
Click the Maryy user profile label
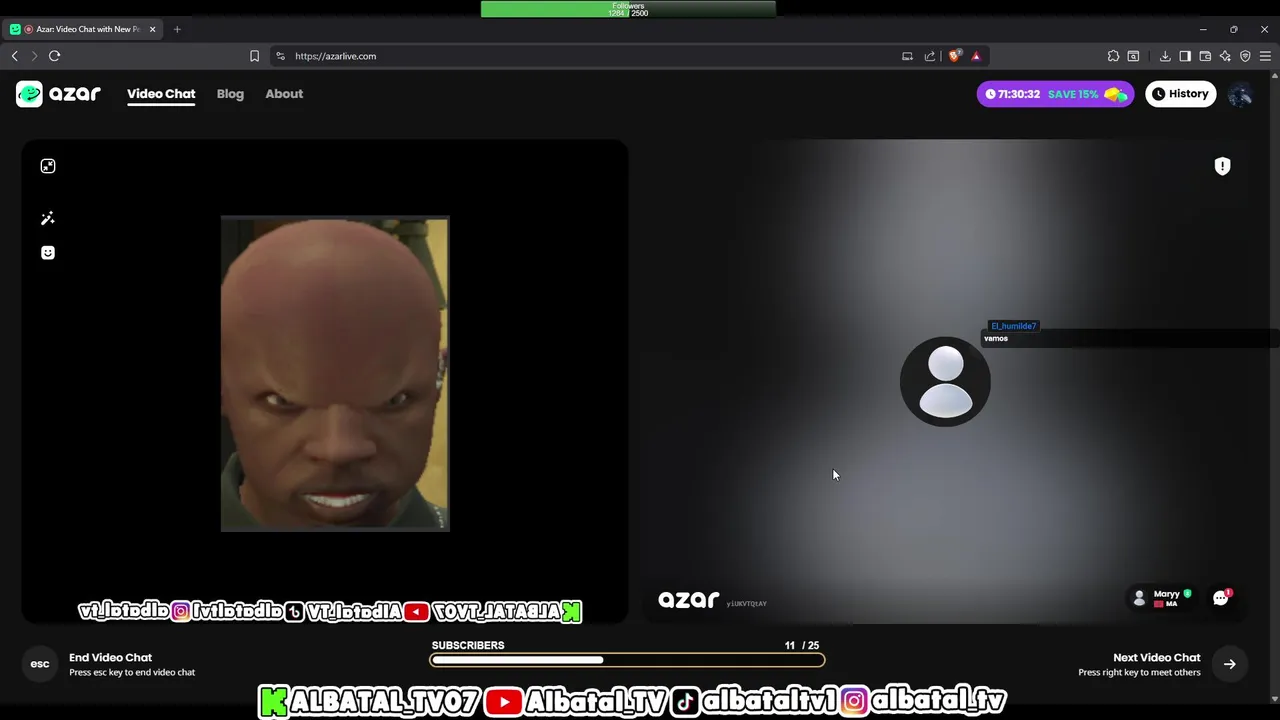1161,598
